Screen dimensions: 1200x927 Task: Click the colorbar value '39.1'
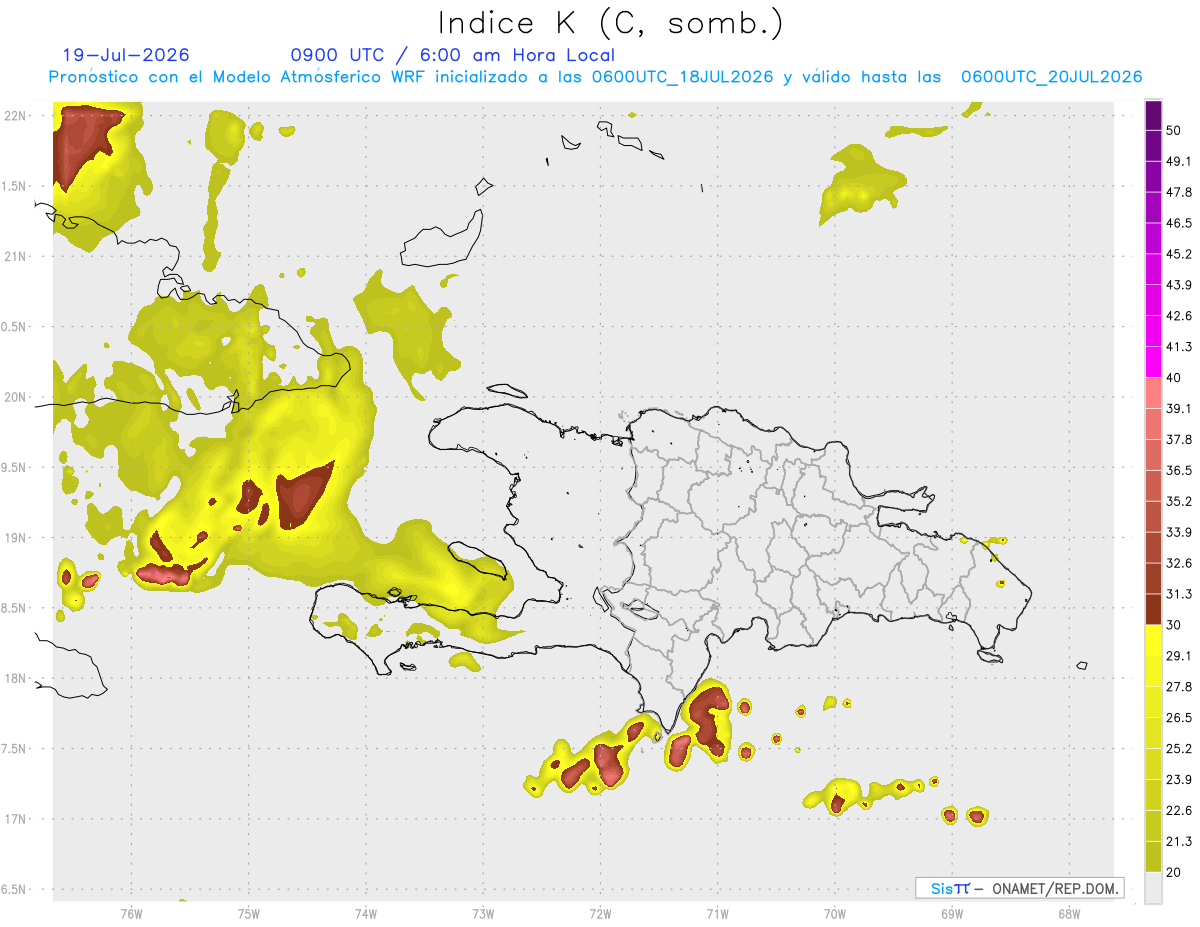(x=1180, y=408)
